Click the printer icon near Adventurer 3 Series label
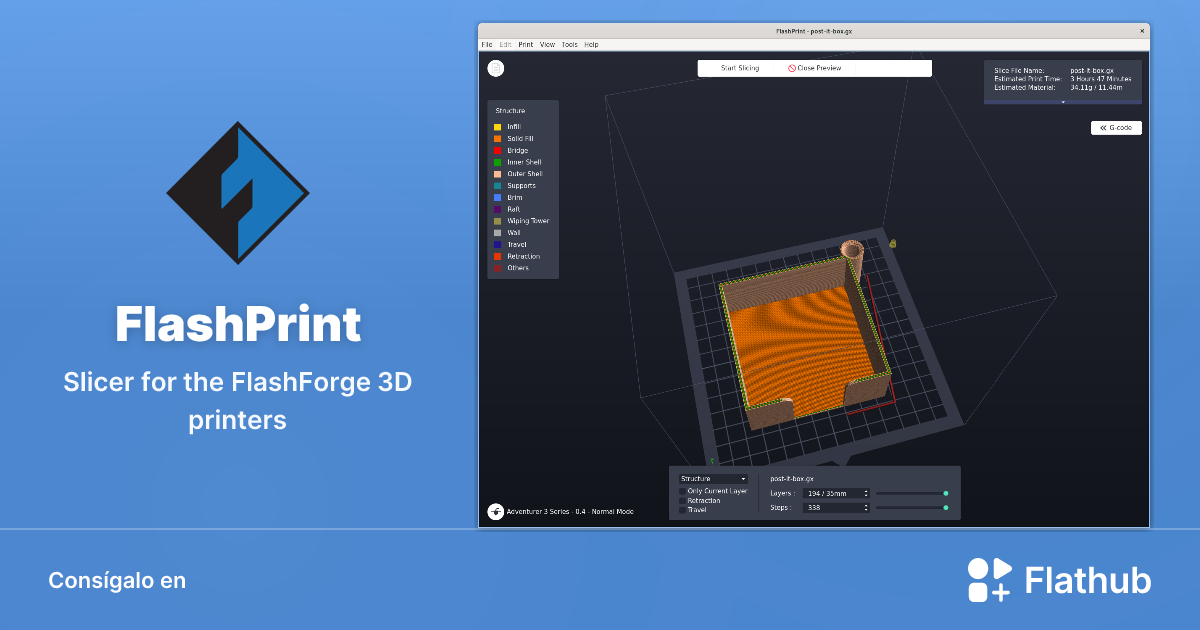Screen dimensions: 1200x630 pos(494,510)
